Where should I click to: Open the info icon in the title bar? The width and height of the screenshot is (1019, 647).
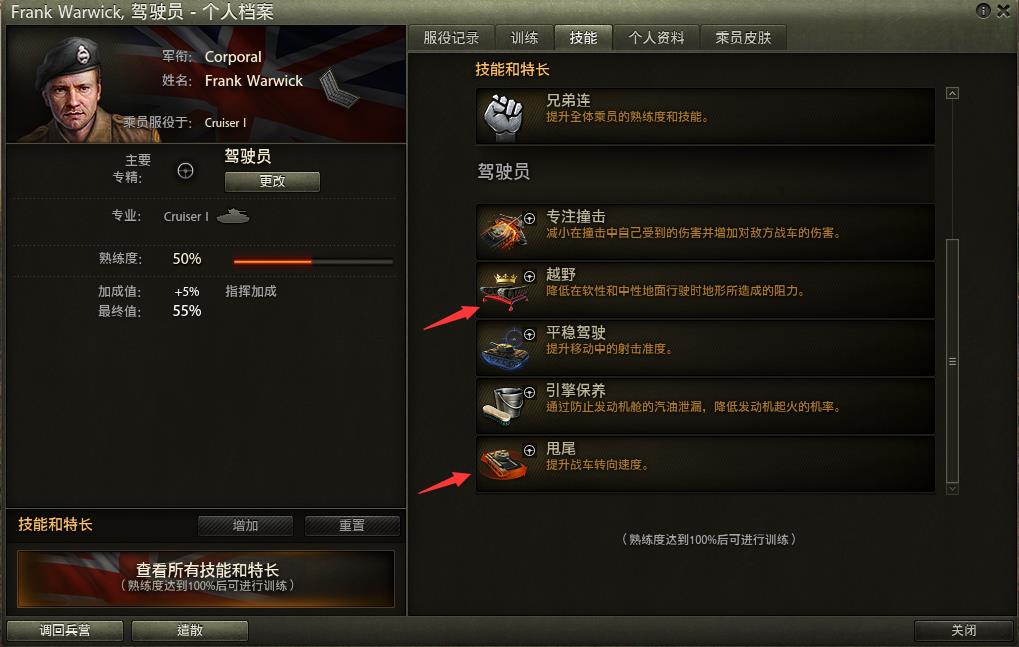click(x=983, y=10)
